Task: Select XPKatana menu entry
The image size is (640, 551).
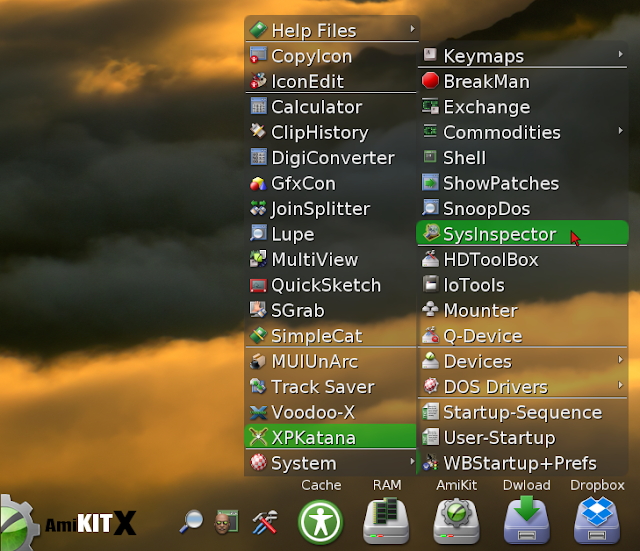Action: (x=330, y=437)
